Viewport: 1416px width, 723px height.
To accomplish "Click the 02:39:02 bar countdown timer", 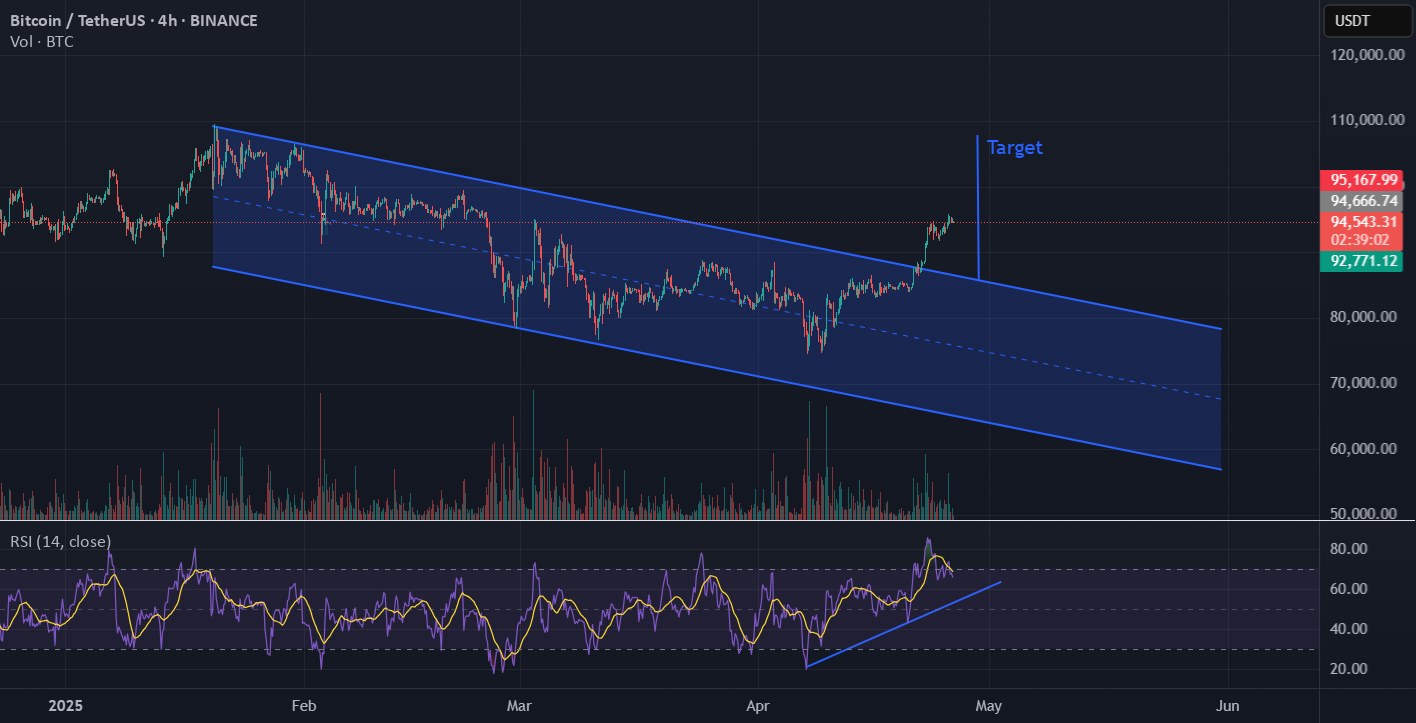I will pyautogui.click(x=1361, y=240).
